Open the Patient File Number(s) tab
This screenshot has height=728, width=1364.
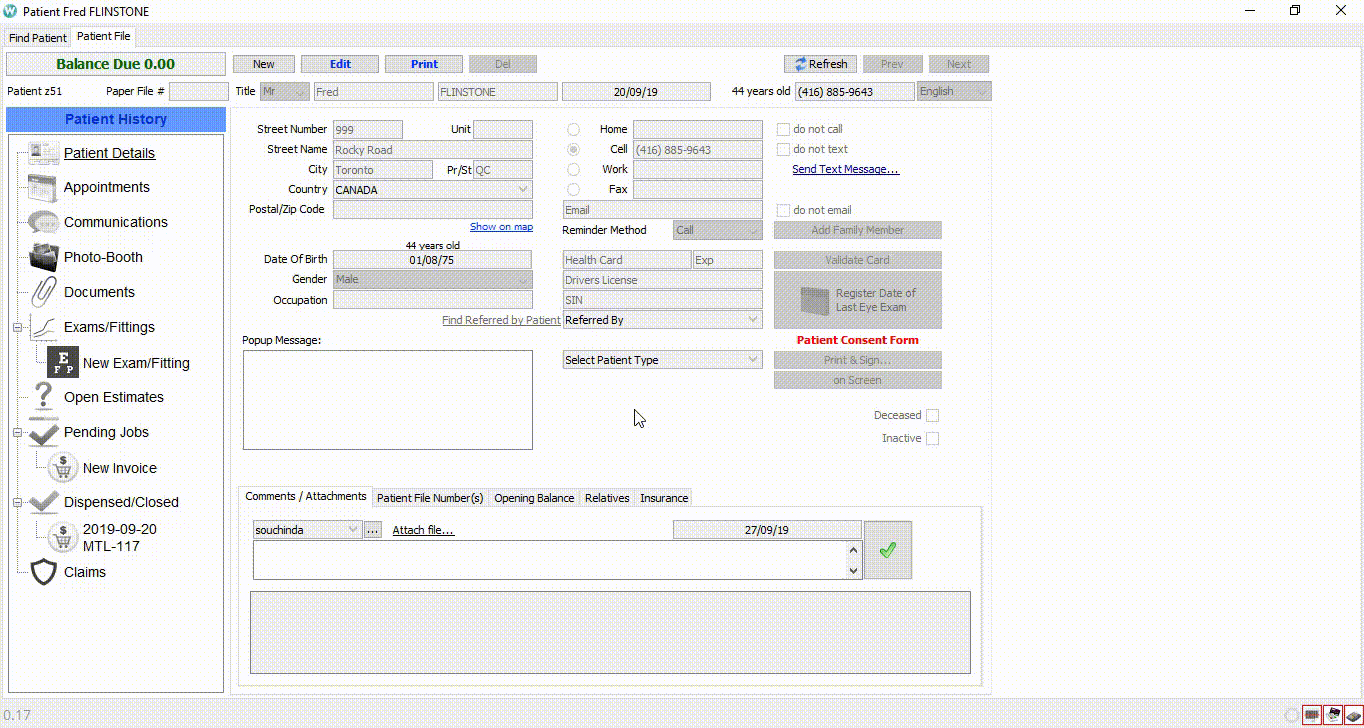430,498
